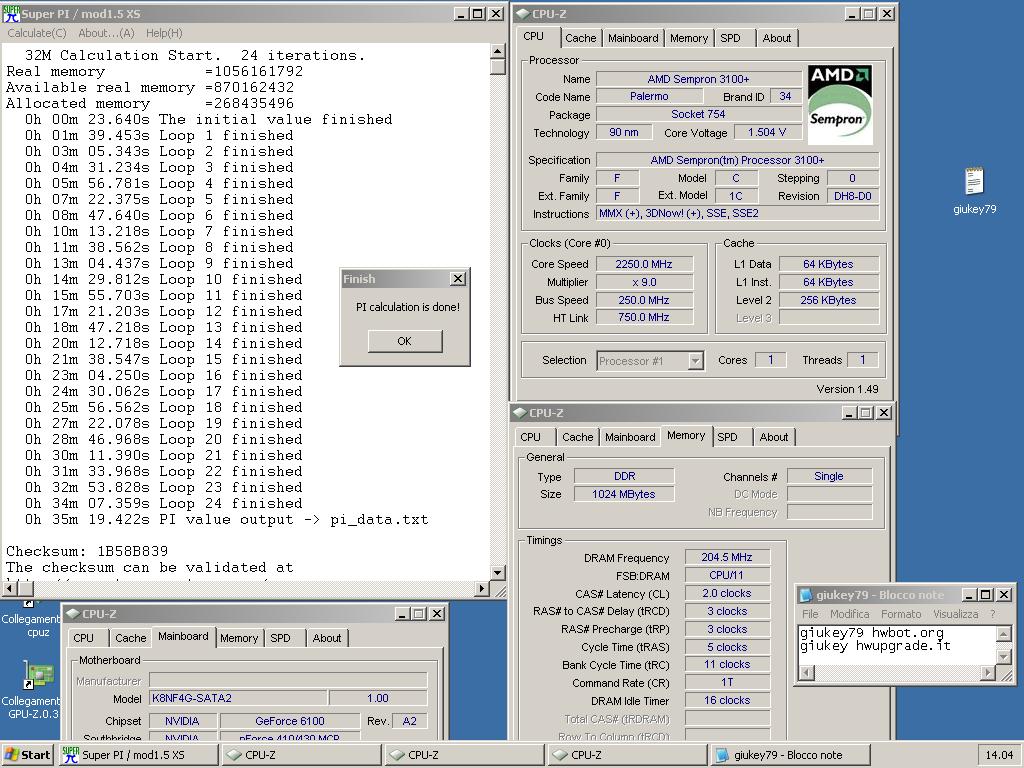Image resolution: width=1024 pixels, height=768 pixels.
Task: Click the Chipset GeForce 6100 field
Action: [x=290, y=721]
